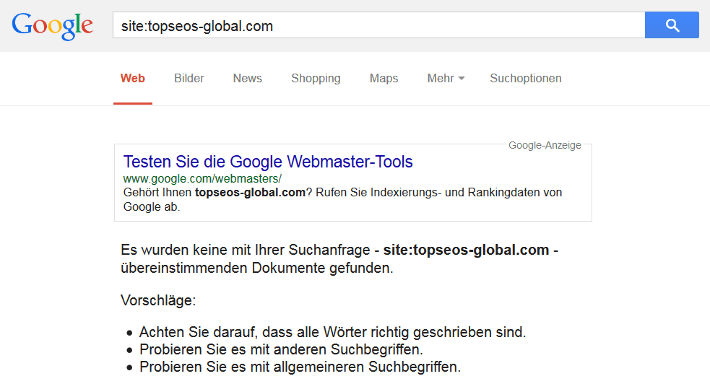Open the 'Testen Sie die Google Webmaster-Tools' link
Image resolution: width=710 pixels, height=384 pixels.
(268, 162)
